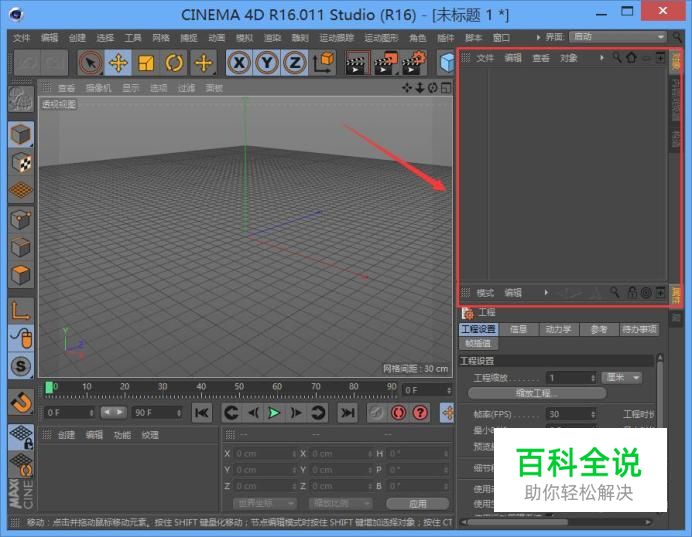Open the viewport 显示 menu
This screenshot has width=692, height=537.
(x=130, y=88)
